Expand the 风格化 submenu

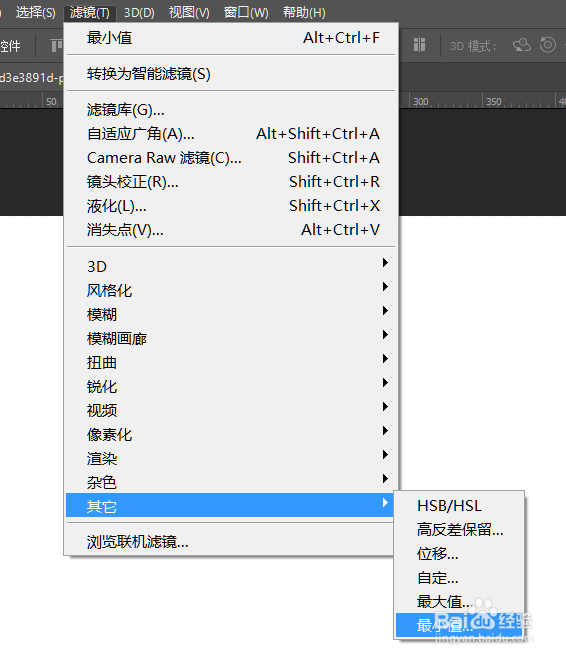[231, 290]
